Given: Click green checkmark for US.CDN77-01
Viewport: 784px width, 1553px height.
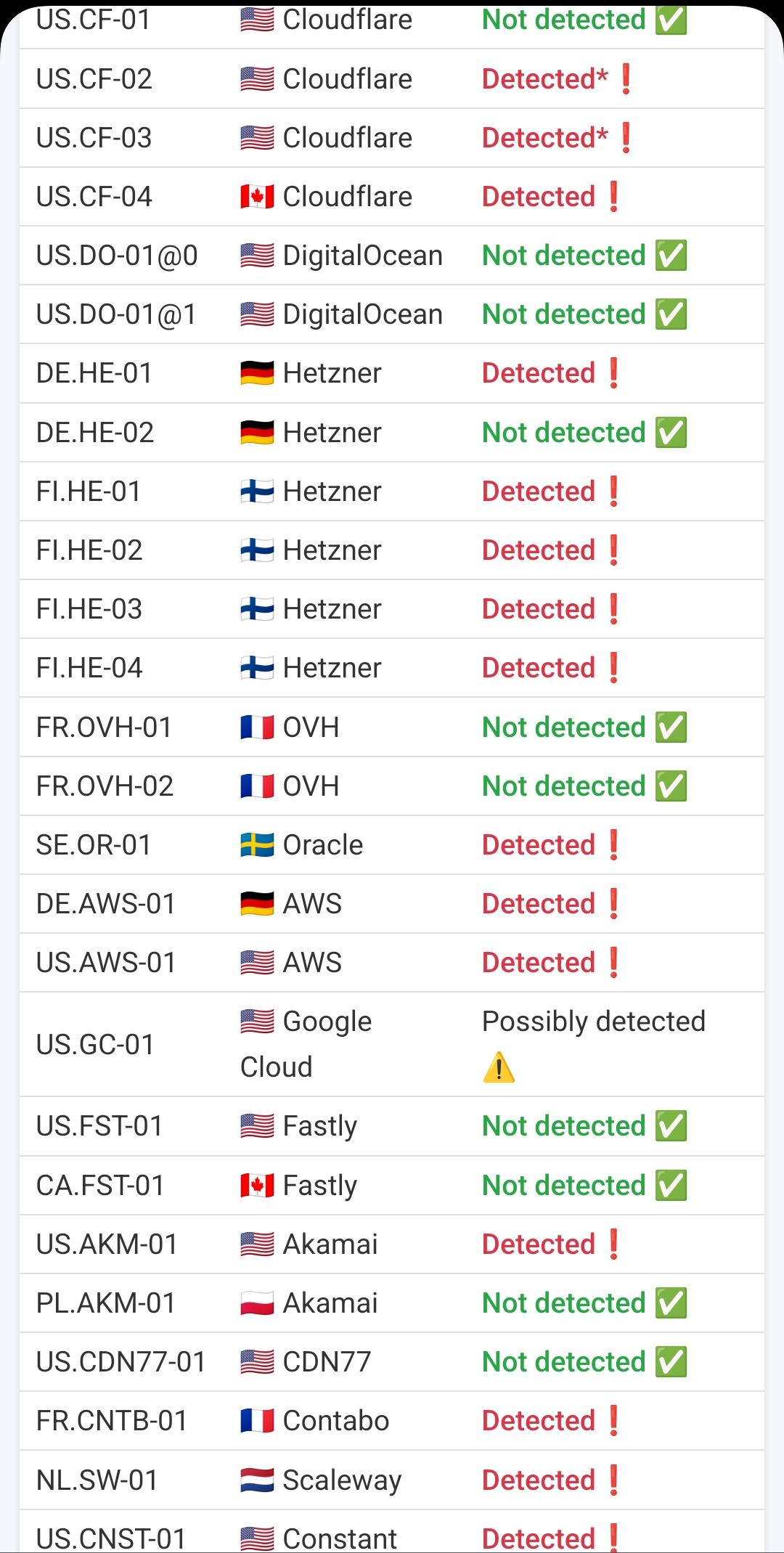Looking at the screenshot, I should (x=671, y=1362).
